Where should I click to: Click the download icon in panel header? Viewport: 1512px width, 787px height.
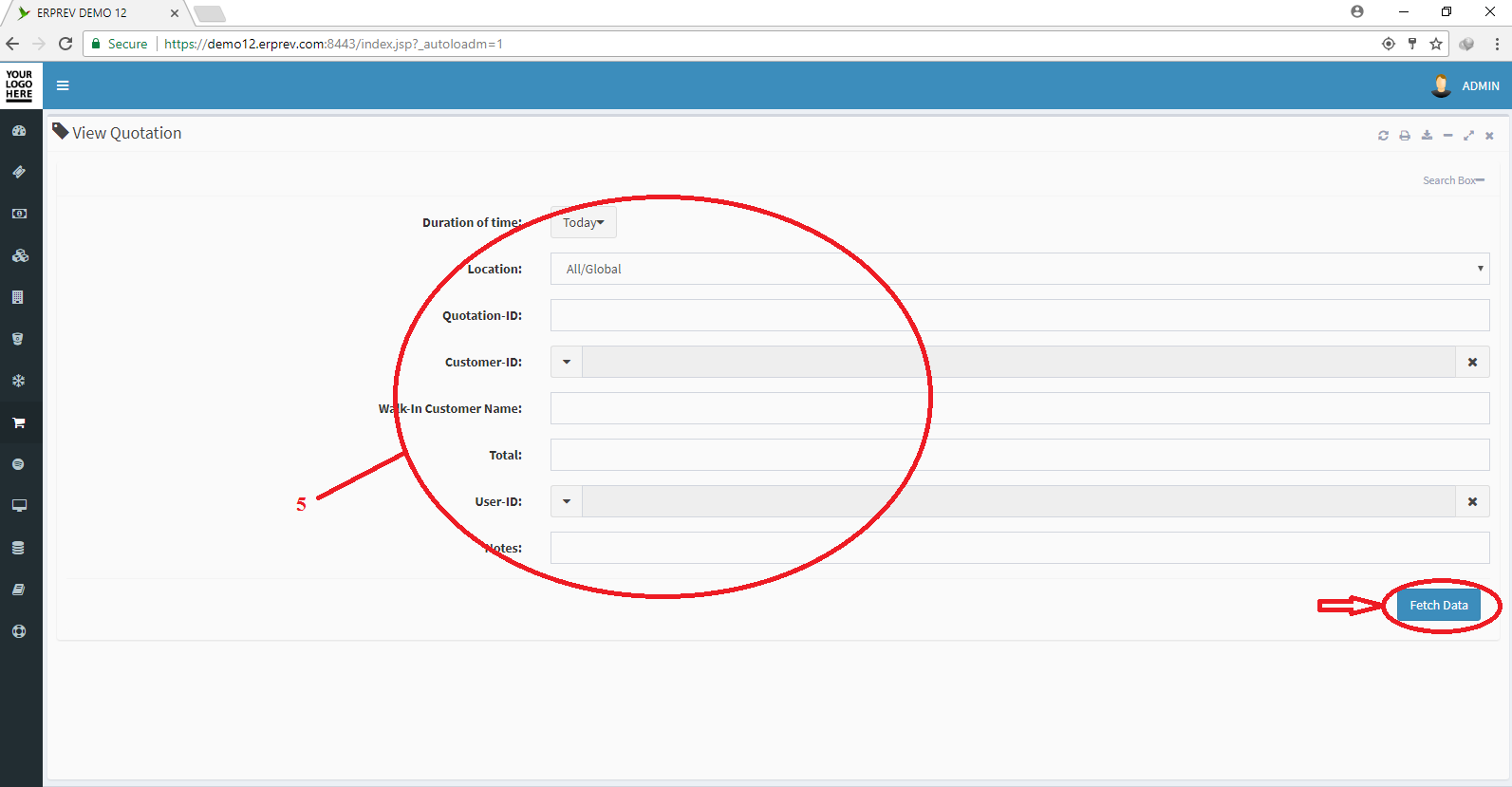tap(1427, 136)
